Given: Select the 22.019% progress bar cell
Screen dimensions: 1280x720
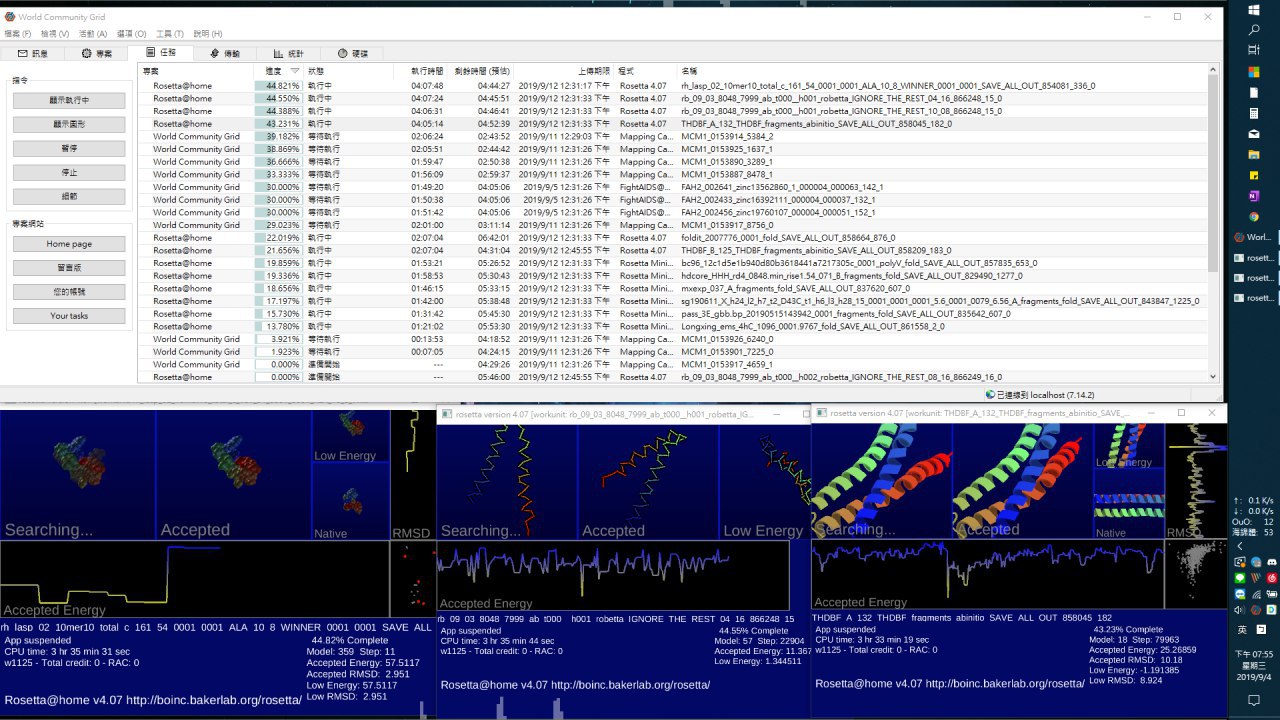Looking at the screenshot, I should (278, 238).
